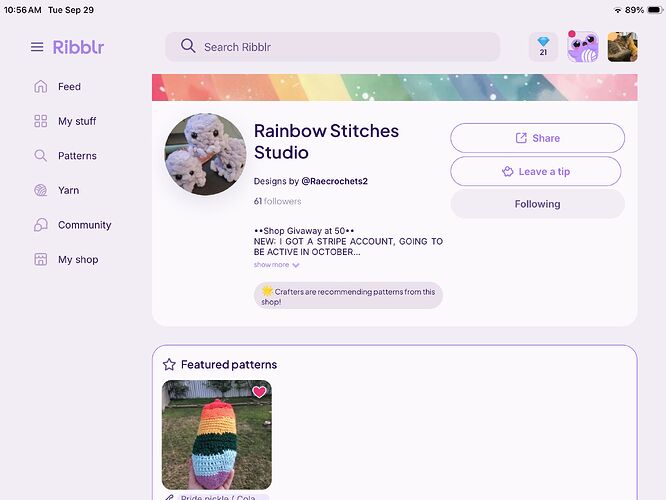Go to Feed in sidebar
Viewport: 666px width, 500px height.
pyautogui.click(x=69, y=87)
